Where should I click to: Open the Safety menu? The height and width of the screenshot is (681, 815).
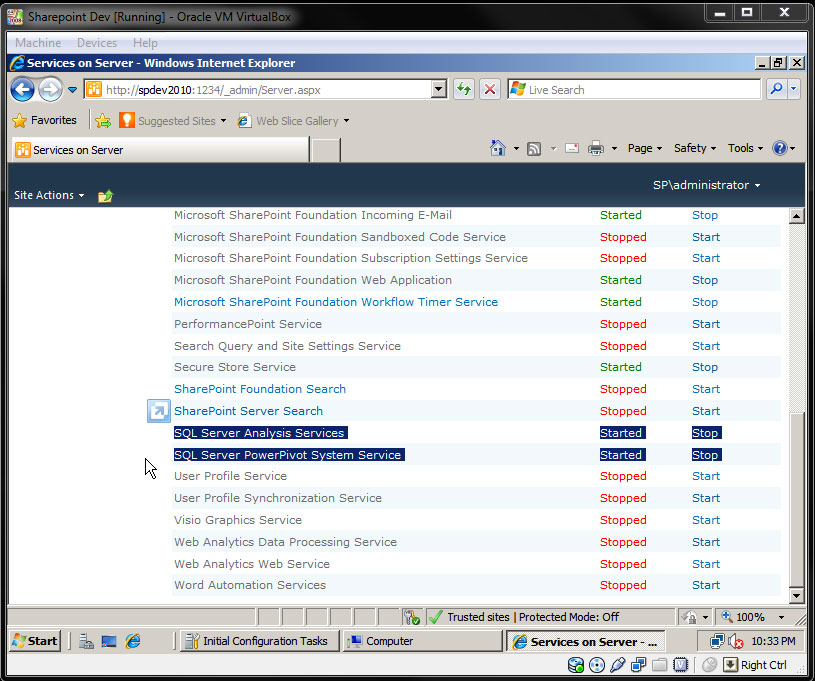coord(695,149)
